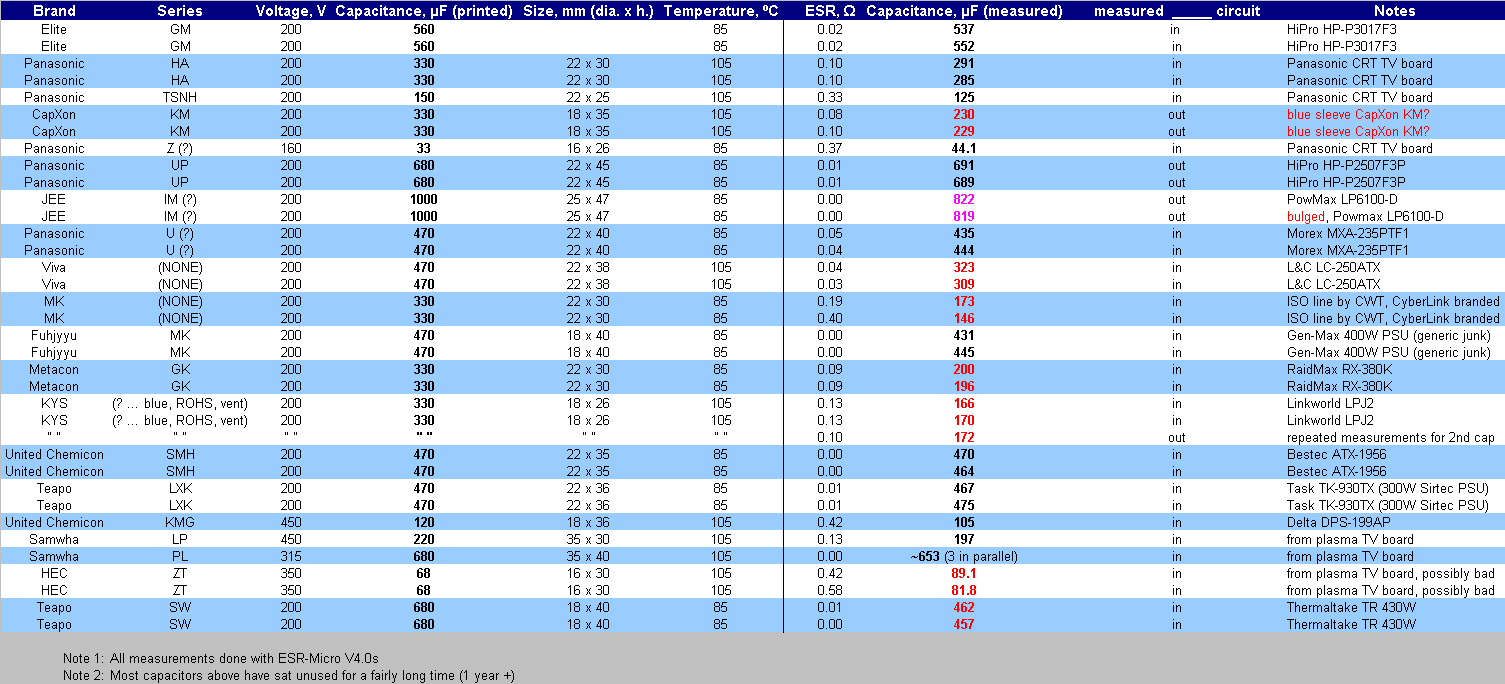
Task: Select the 'Capacitance, µF (printed)' header
Action: click(x=424, y=11)
